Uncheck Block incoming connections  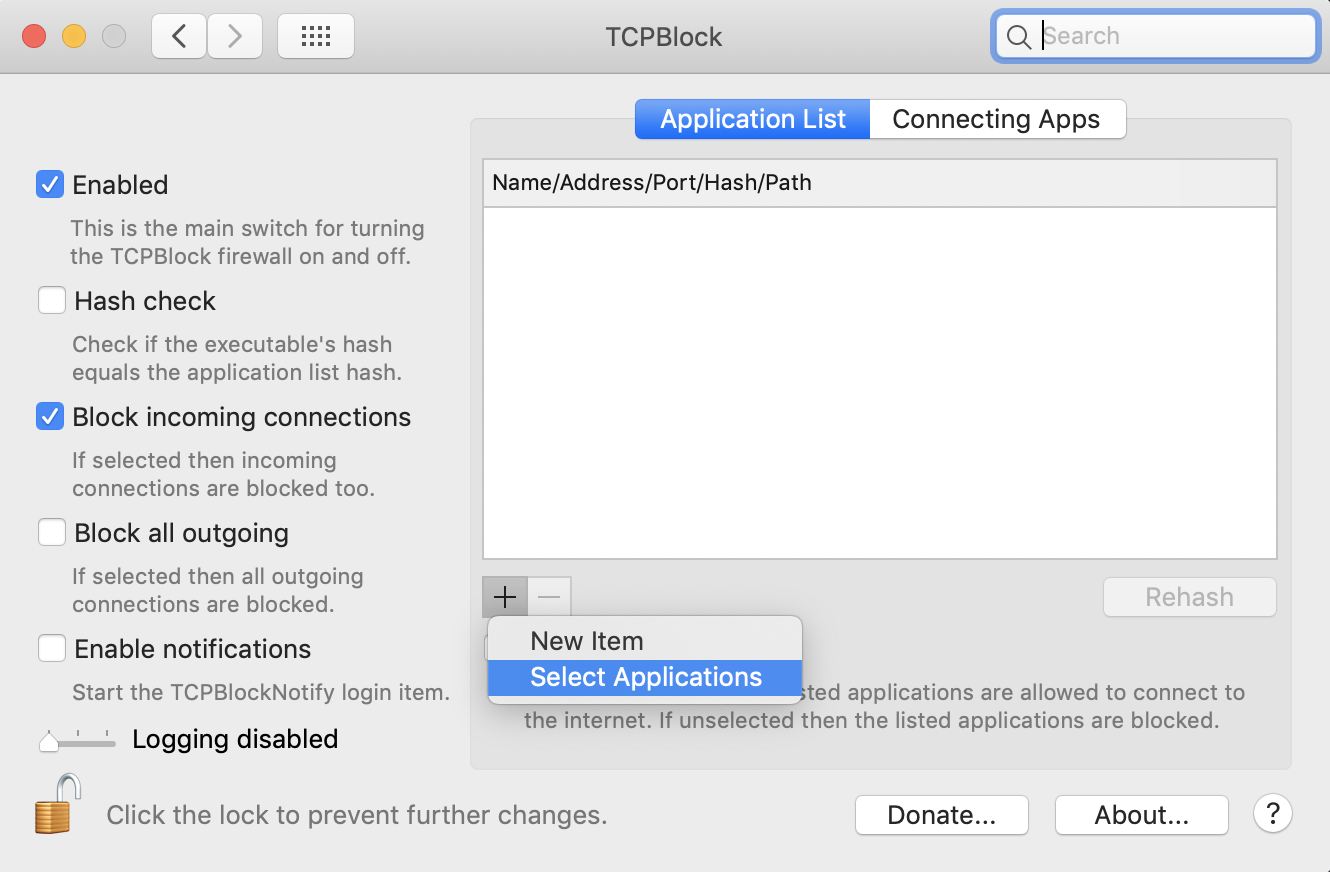click(50, 416)
